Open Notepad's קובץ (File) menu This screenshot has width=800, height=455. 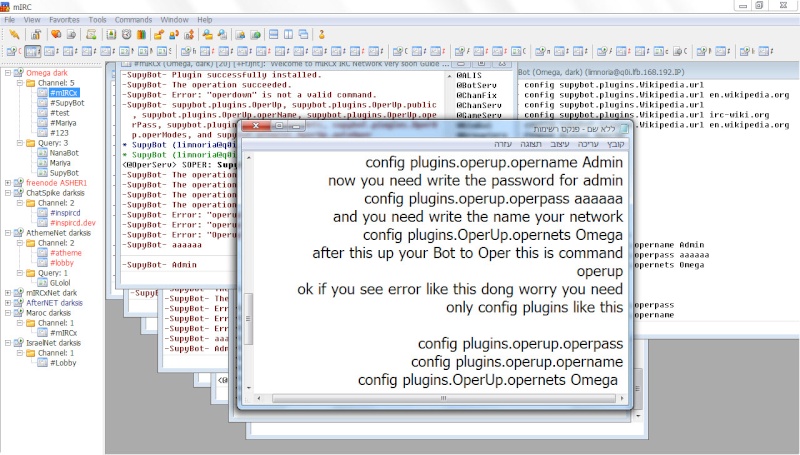pyautogui.click(x=615, y=144)
